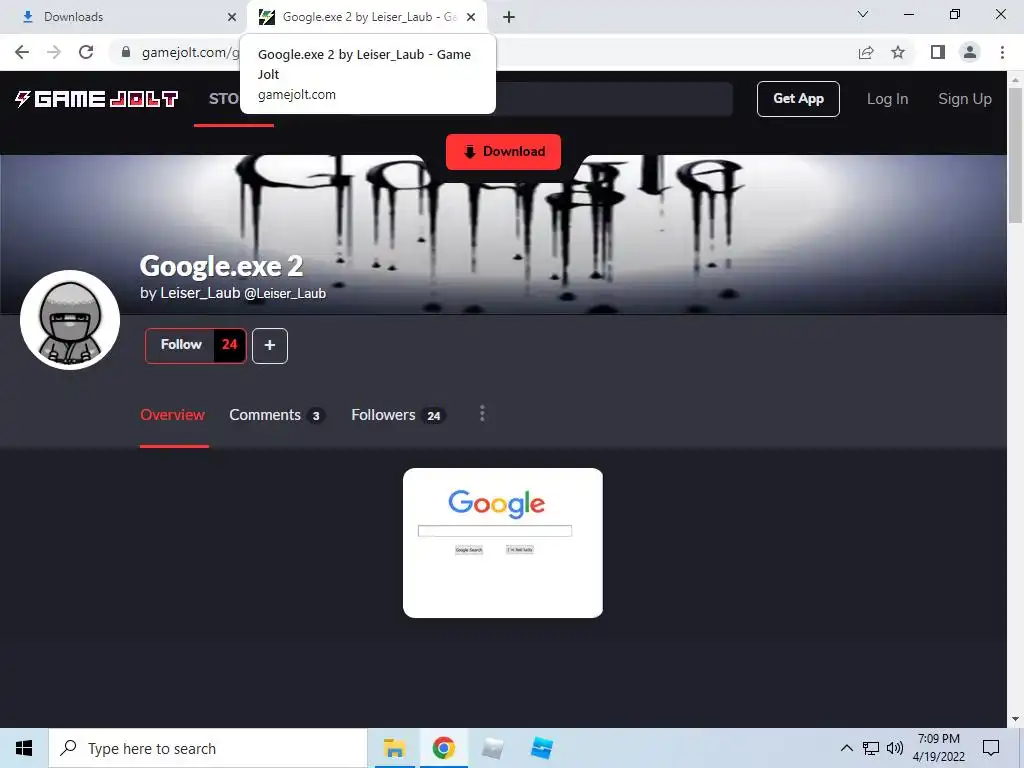The width and height of the screenshot is (1024, 768).
Task: Switch to the Downloads tab
Action: [124, 17]
